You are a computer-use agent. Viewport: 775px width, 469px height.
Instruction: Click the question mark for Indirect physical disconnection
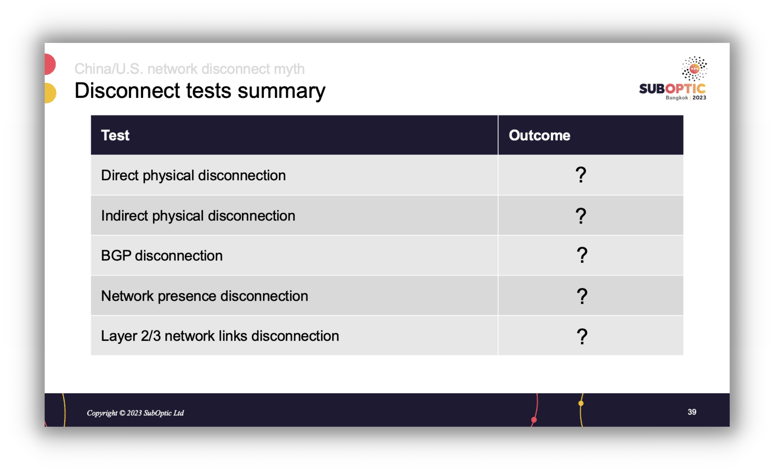coord(581,215)
